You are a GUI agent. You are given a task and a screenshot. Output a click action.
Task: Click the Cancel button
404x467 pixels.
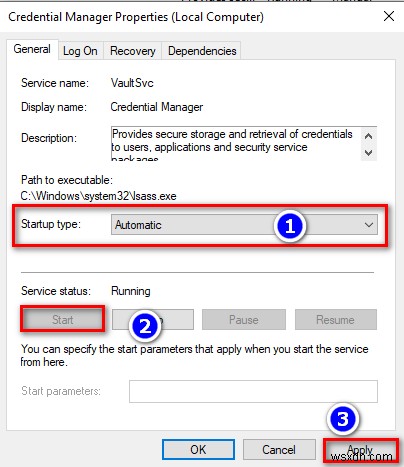click(279, 450)
